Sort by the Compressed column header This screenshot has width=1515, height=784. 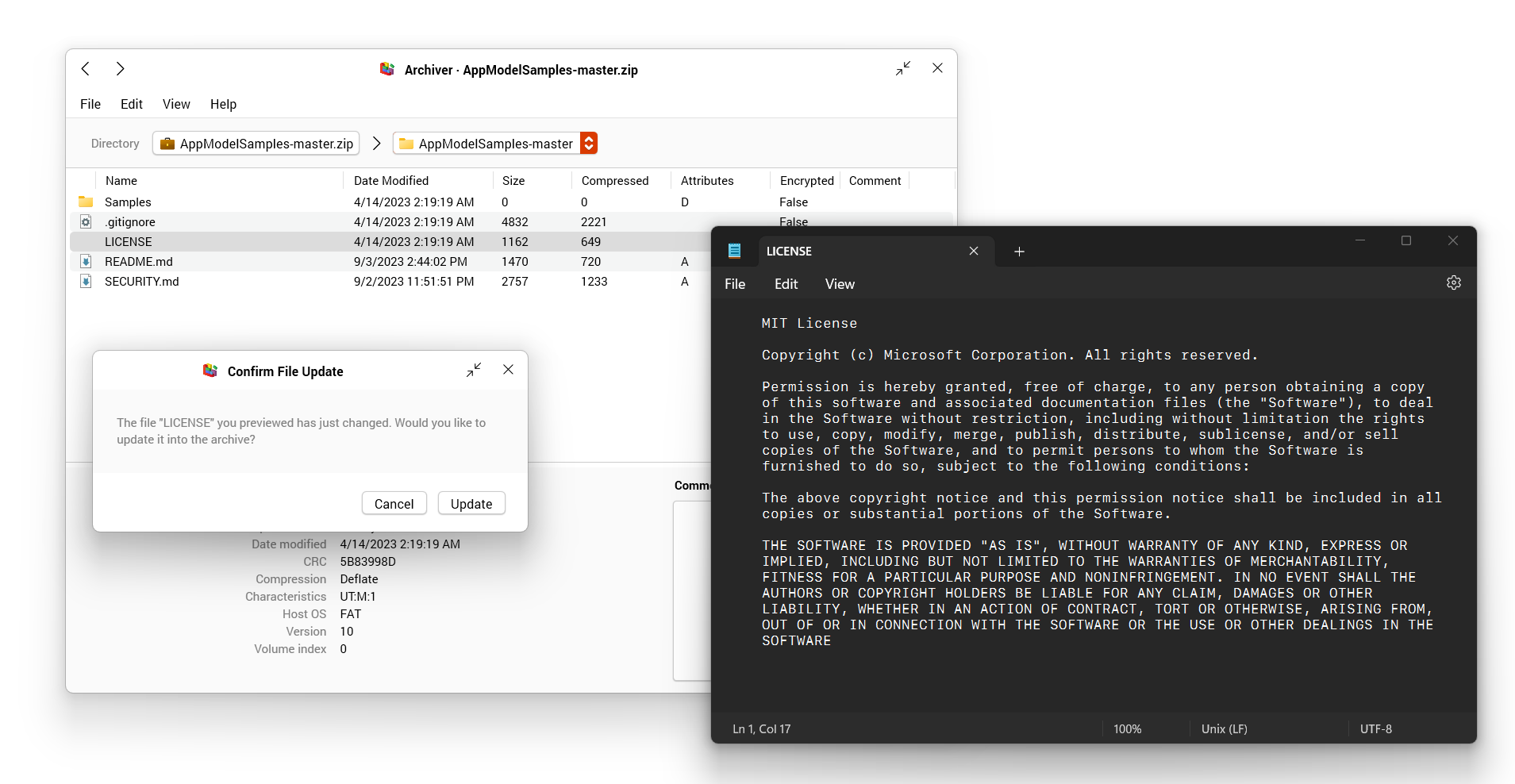(615, 181)
